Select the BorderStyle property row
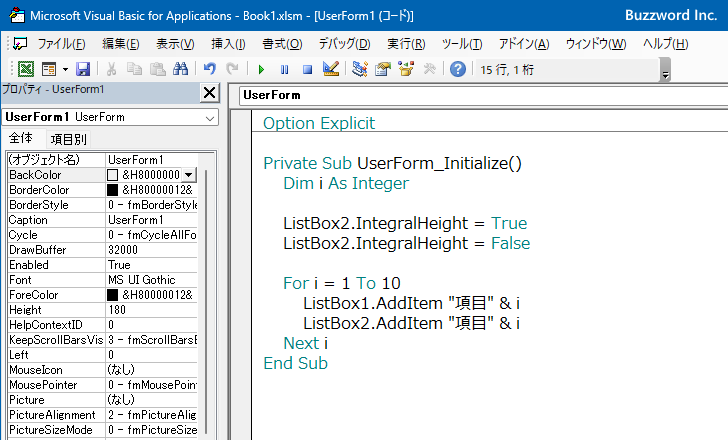 [x=103, y=205]
